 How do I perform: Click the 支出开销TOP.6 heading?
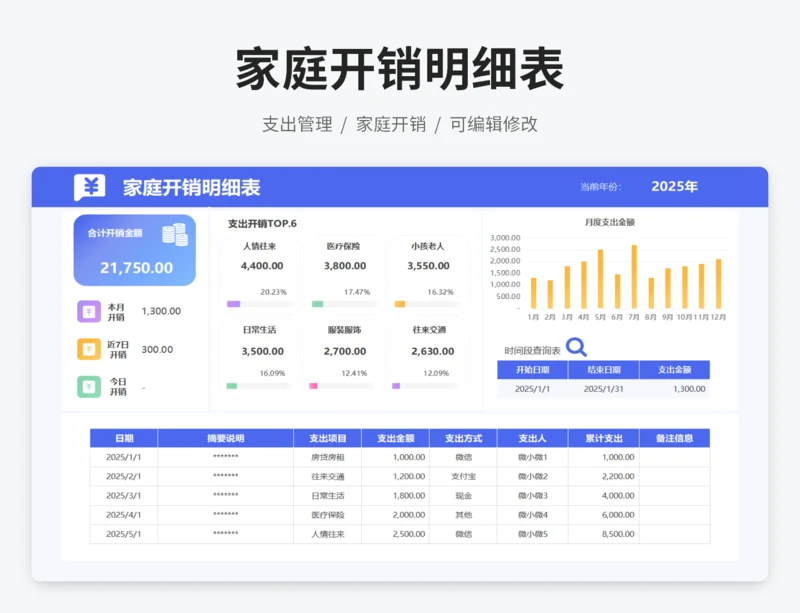tap(262, 224)
